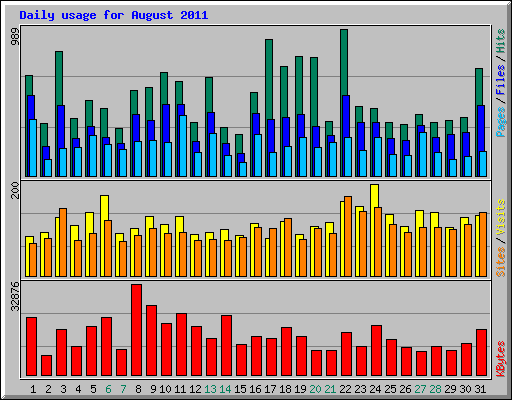Click green day 28 label
Screen dimensions: 512x400
(435, 389)
